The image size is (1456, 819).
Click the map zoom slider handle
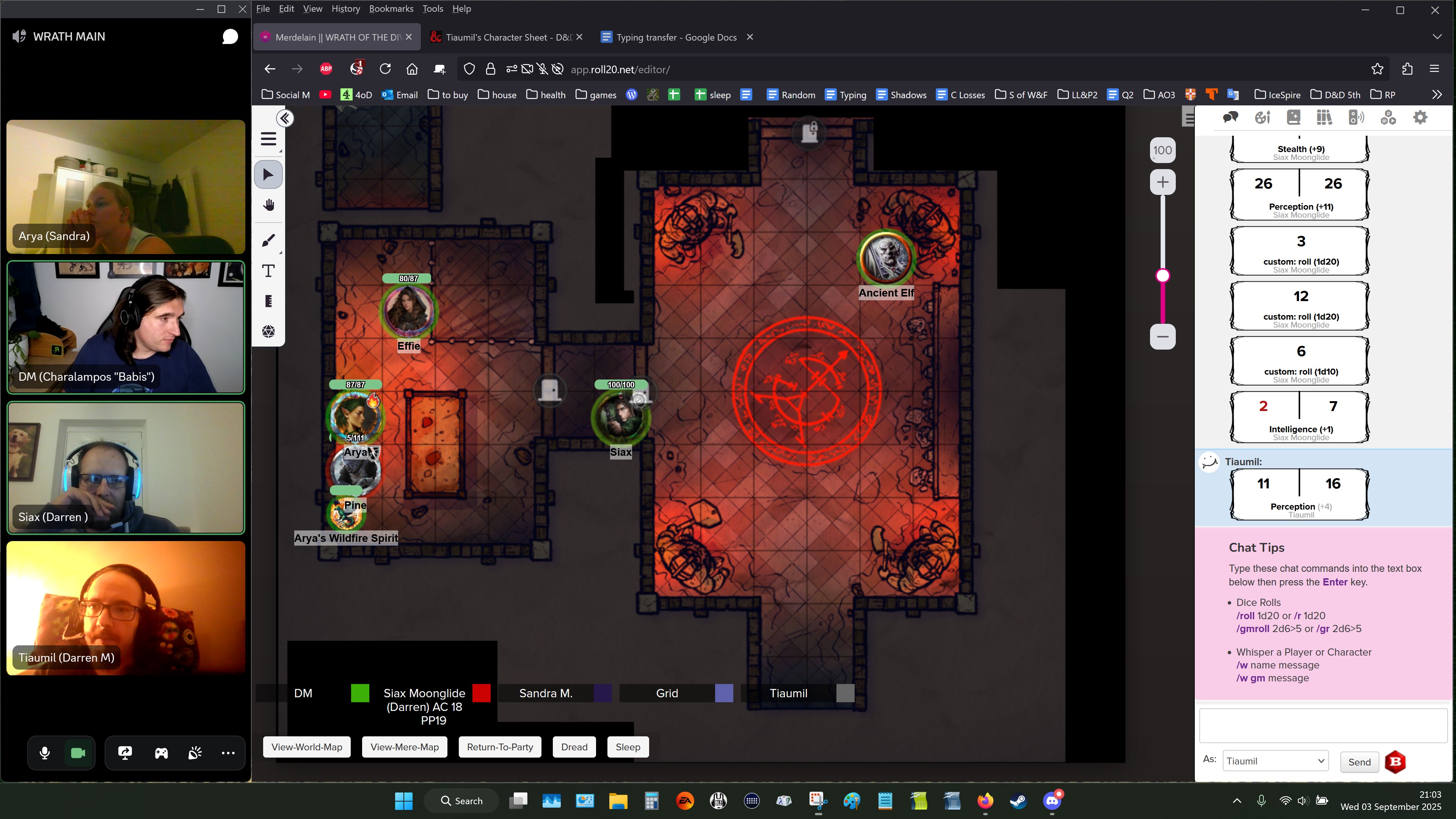pos(1163,276)
